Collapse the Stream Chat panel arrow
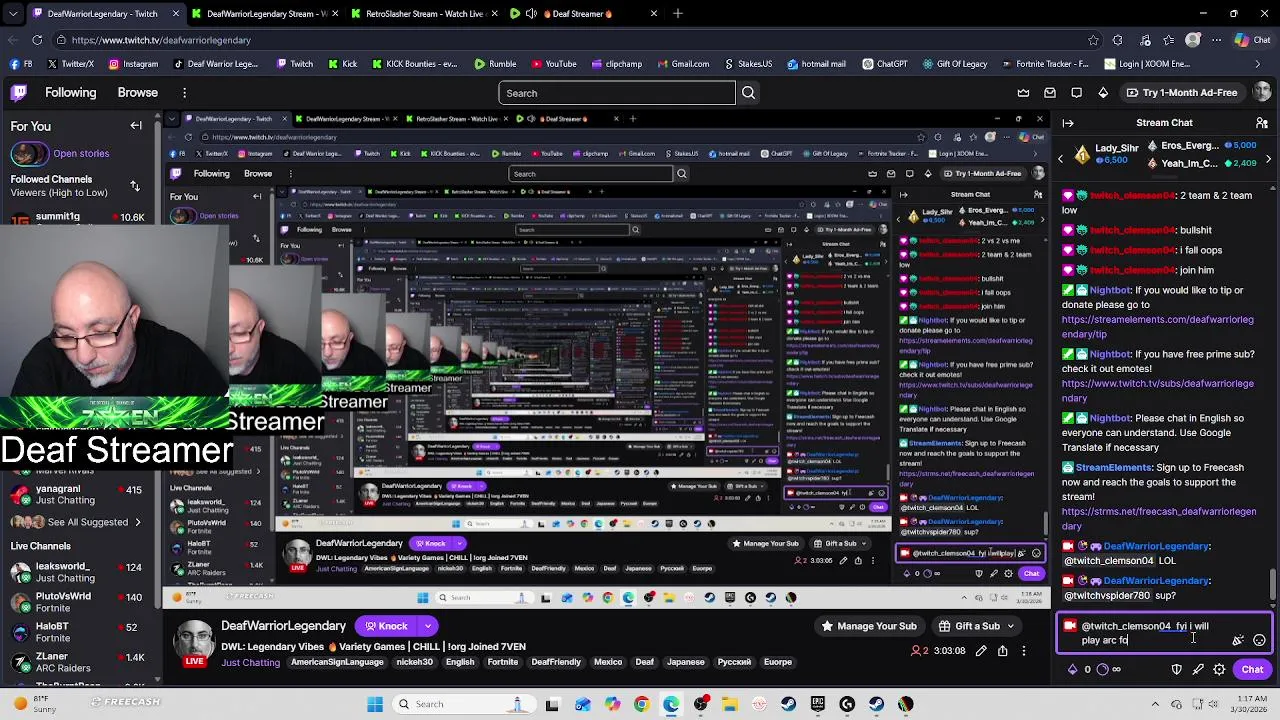The height and width of the screenshot is (720, 1280). [1068, 123]
